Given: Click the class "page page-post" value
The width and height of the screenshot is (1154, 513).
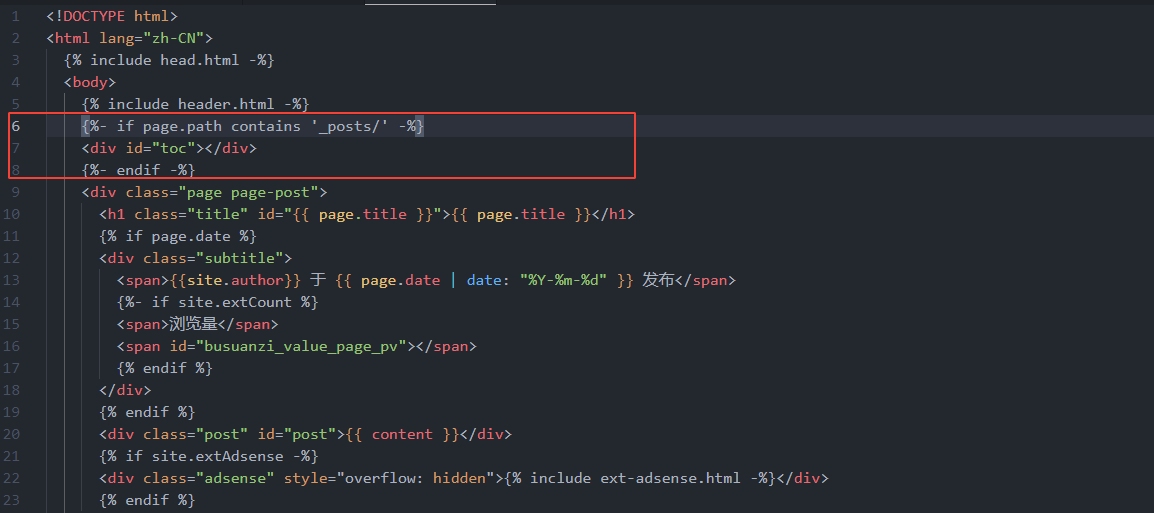Looking at the screenshot, I should click(252, 193).
